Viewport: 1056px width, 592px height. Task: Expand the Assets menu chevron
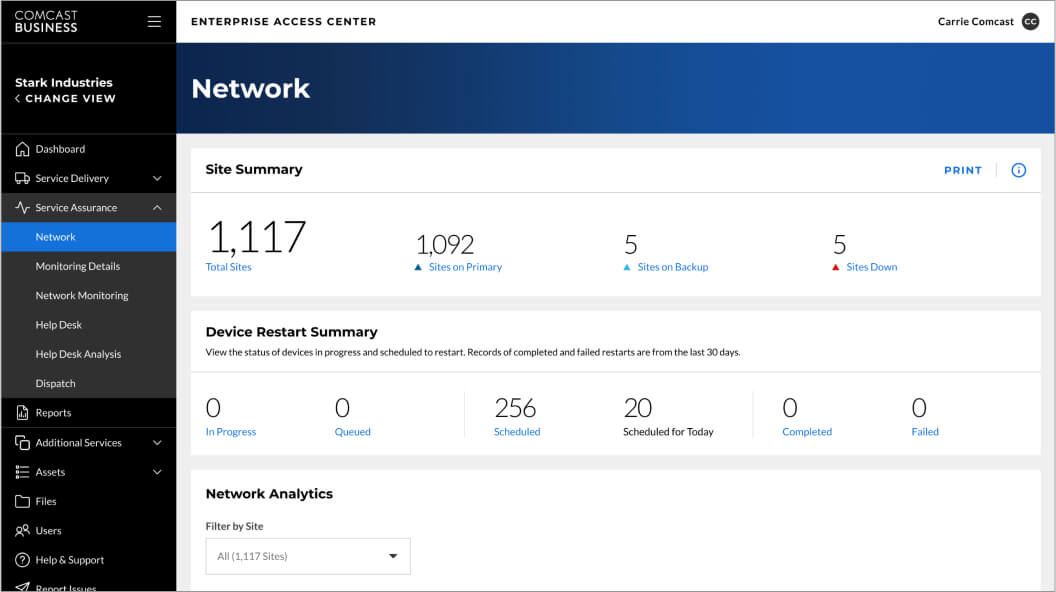[x=157, y=472]
